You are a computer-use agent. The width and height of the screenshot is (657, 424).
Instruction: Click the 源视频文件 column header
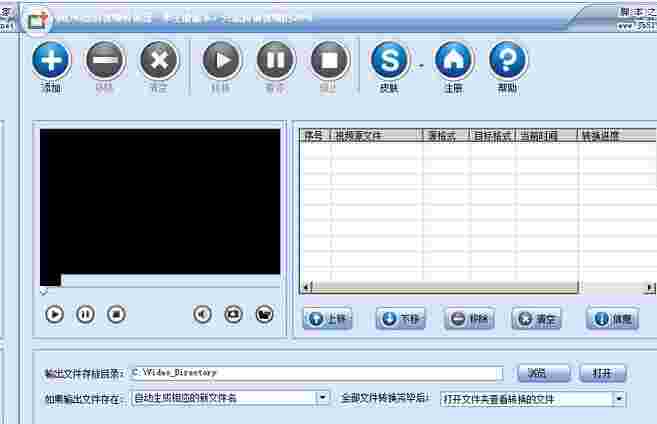(377, 135)
